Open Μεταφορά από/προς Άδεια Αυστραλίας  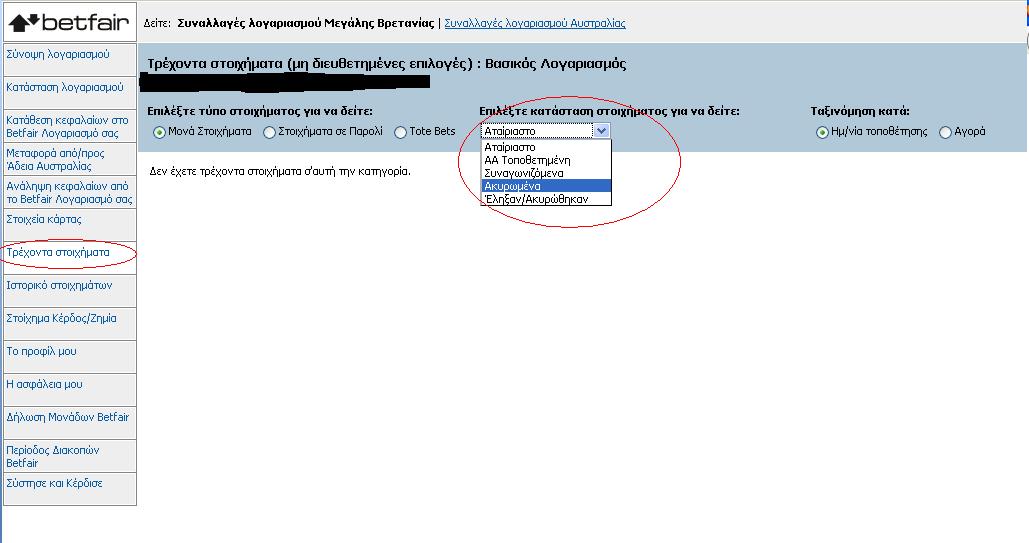pyautogui.click(x=55, y=160)
